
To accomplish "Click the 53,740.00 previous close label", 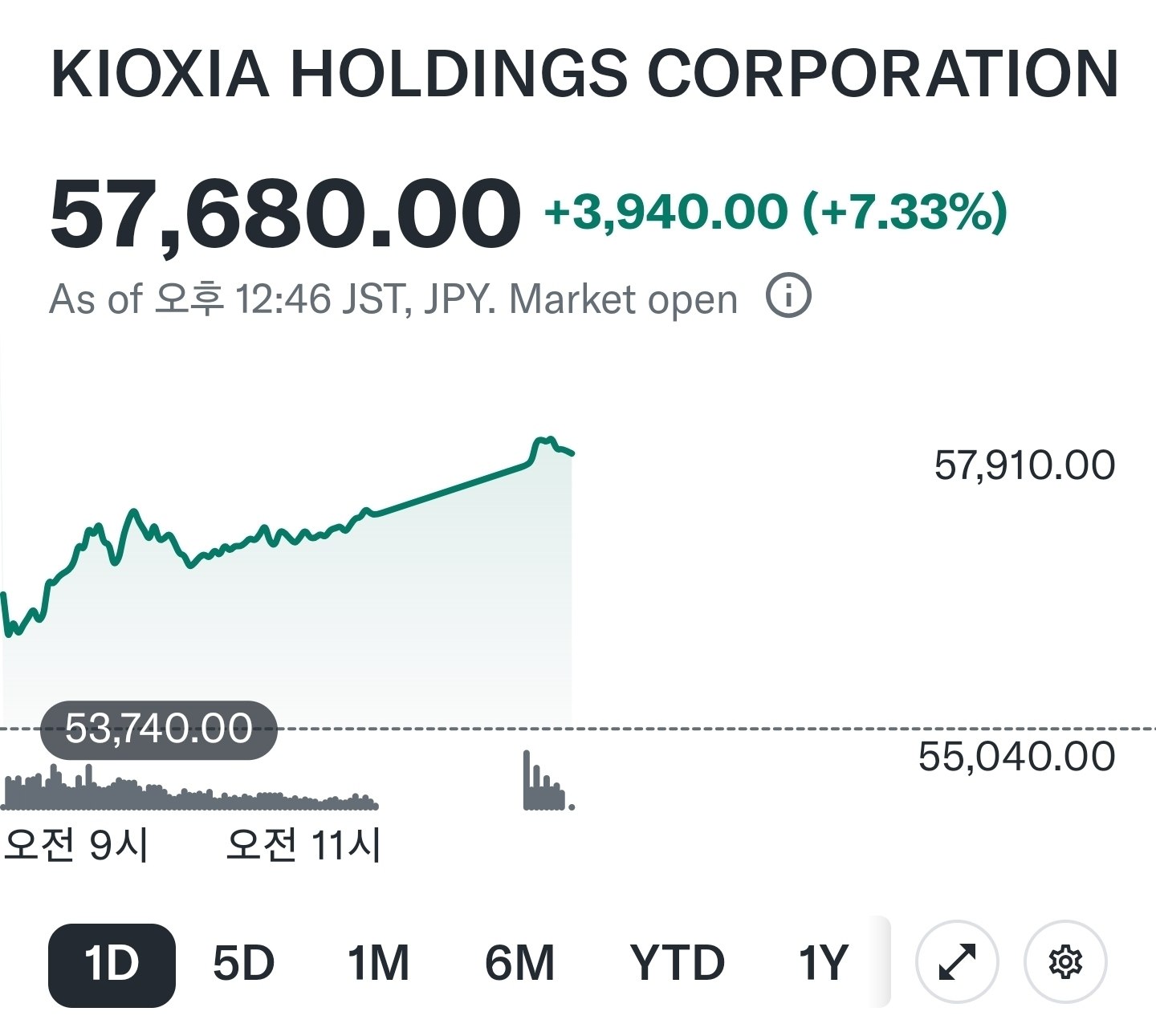I will click(x=159, y=729).
